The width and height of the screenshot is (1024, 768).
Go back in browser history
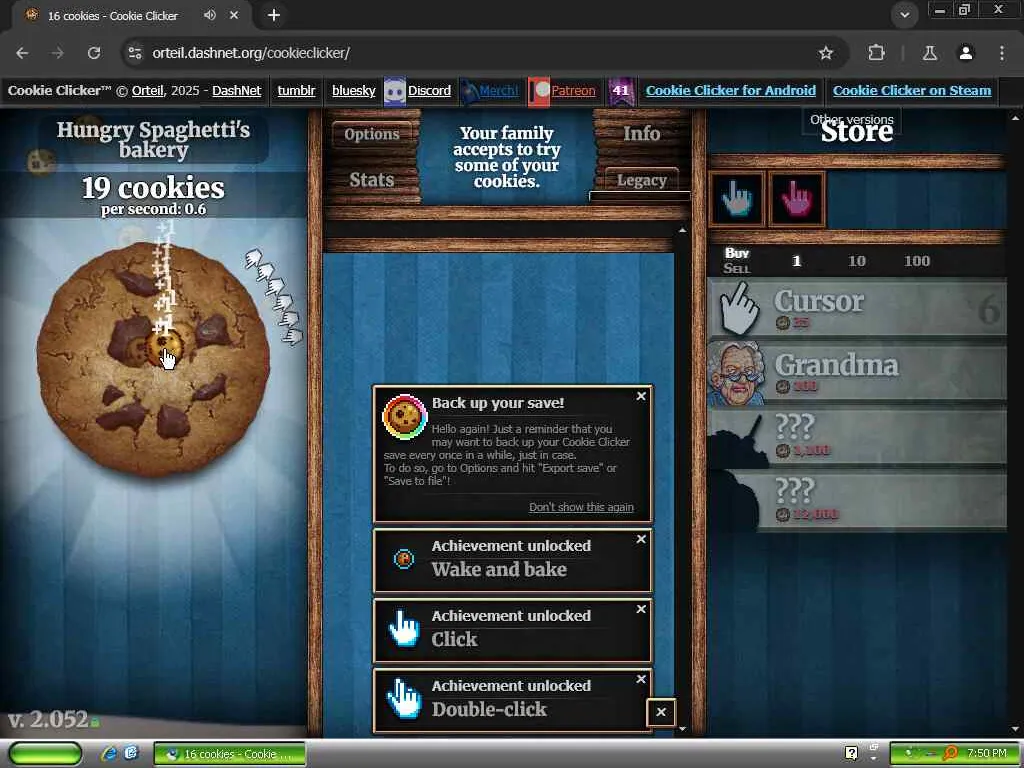point(22,53)
